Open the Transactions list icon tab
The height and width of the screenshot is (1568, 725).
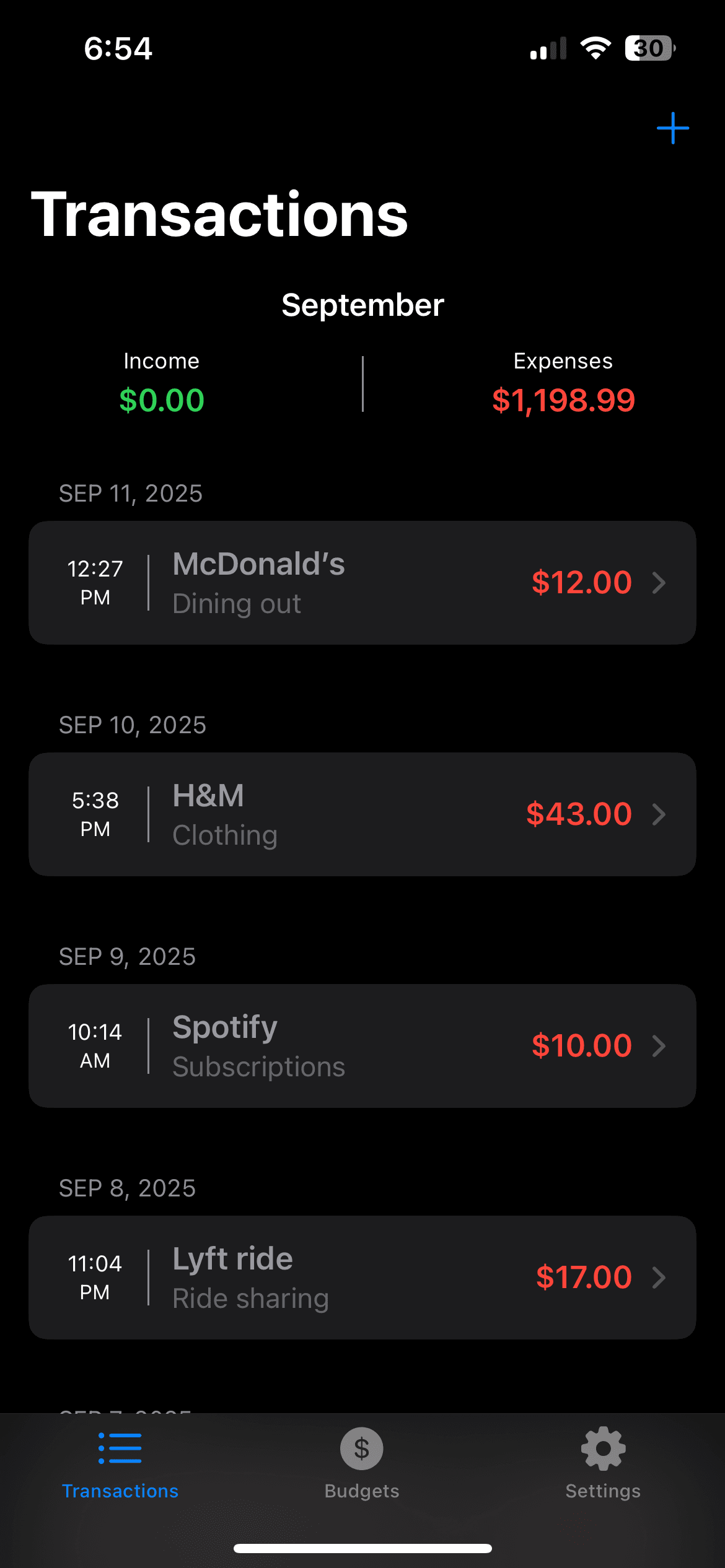(120, 1448)
